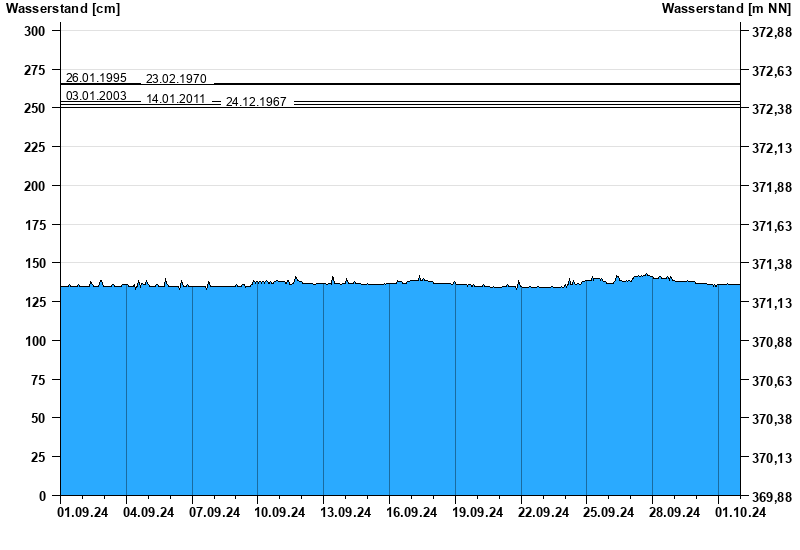Viewport: 800px width, 550px height.
Task: Click the 370,38 m NN value
Action: tap(772, 419)
